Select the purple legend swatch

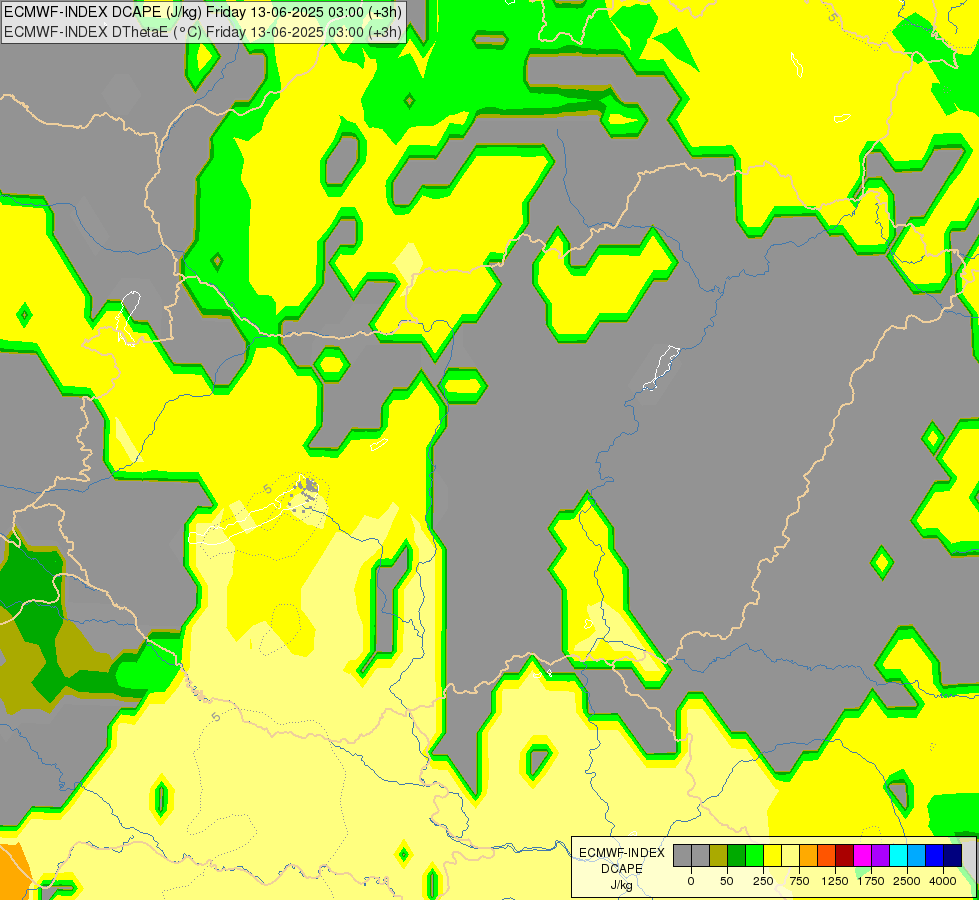tap(880, 855)
